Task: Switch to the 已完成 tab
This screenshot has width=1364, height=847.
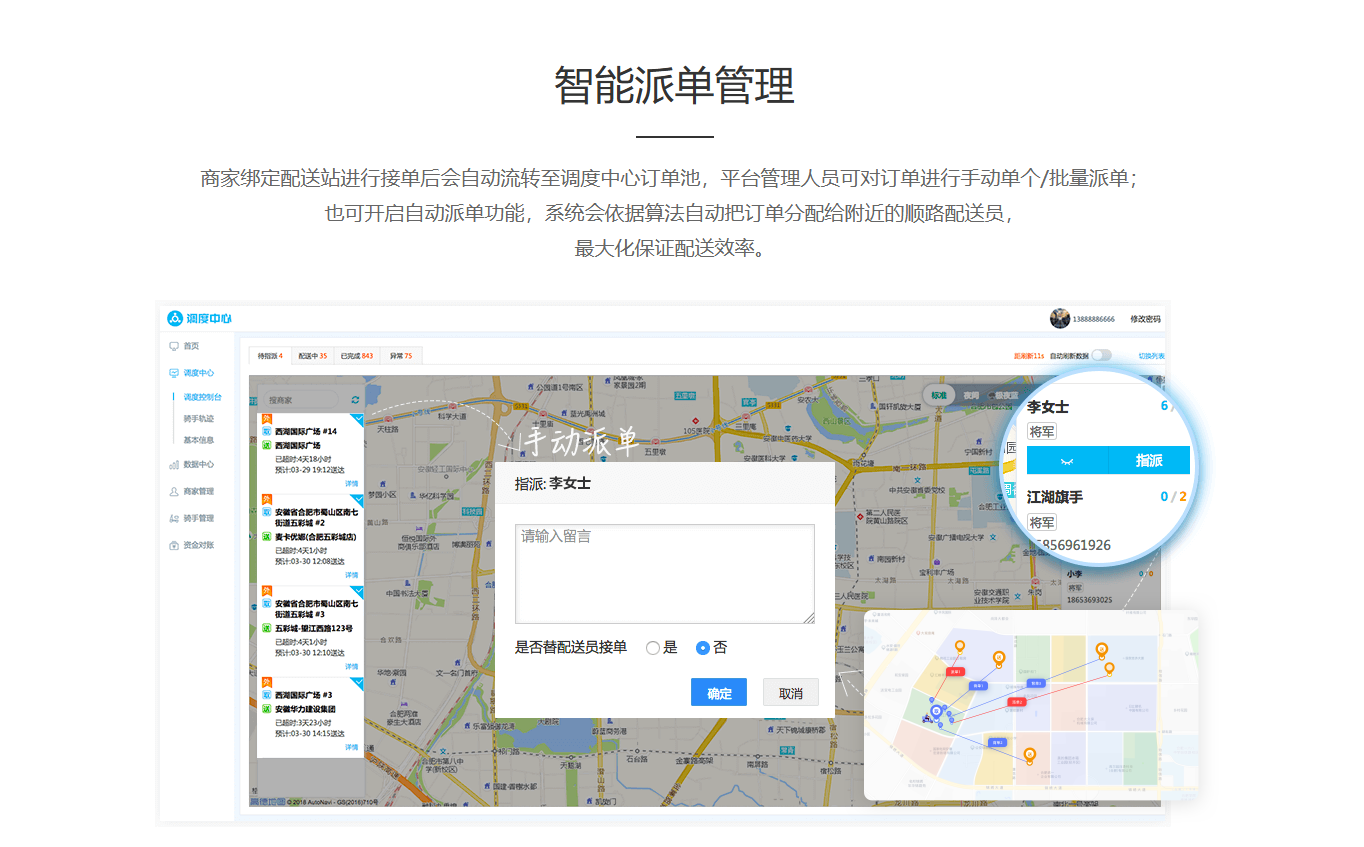Action: pos(356,355)
